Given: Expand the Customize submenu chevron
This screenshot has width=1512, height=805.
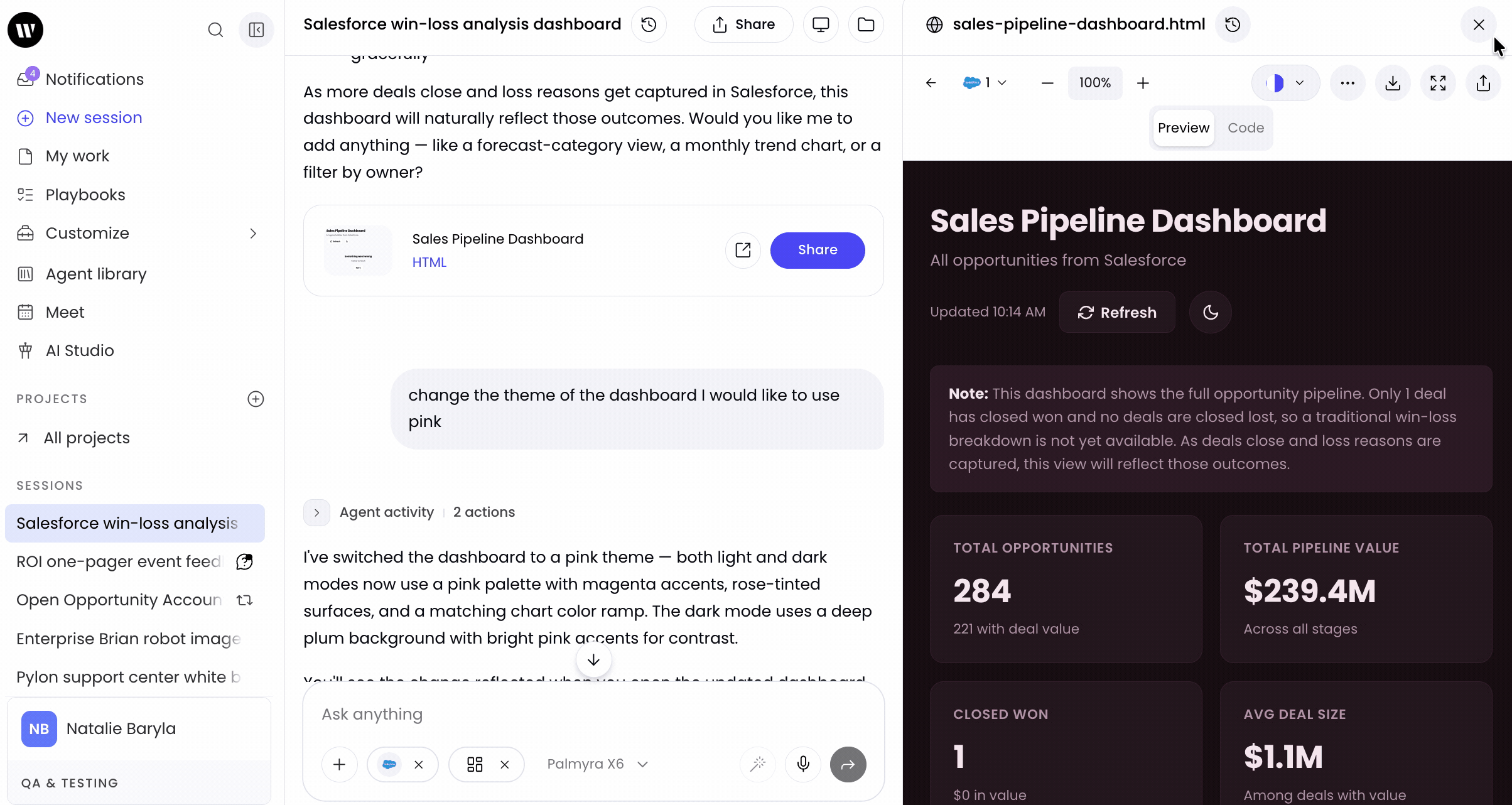Looking at the screenshot, I should (253, 234).
